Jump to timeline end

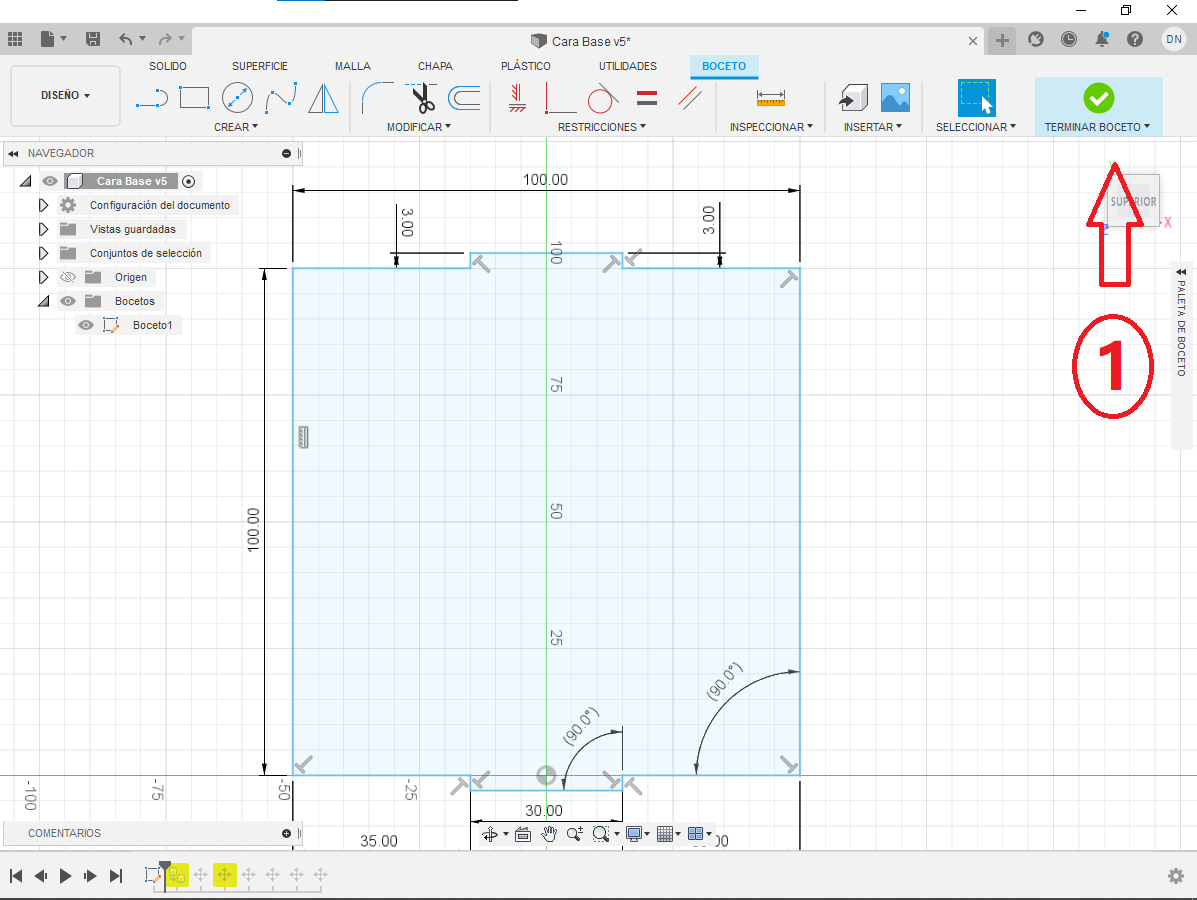[116, 876]
